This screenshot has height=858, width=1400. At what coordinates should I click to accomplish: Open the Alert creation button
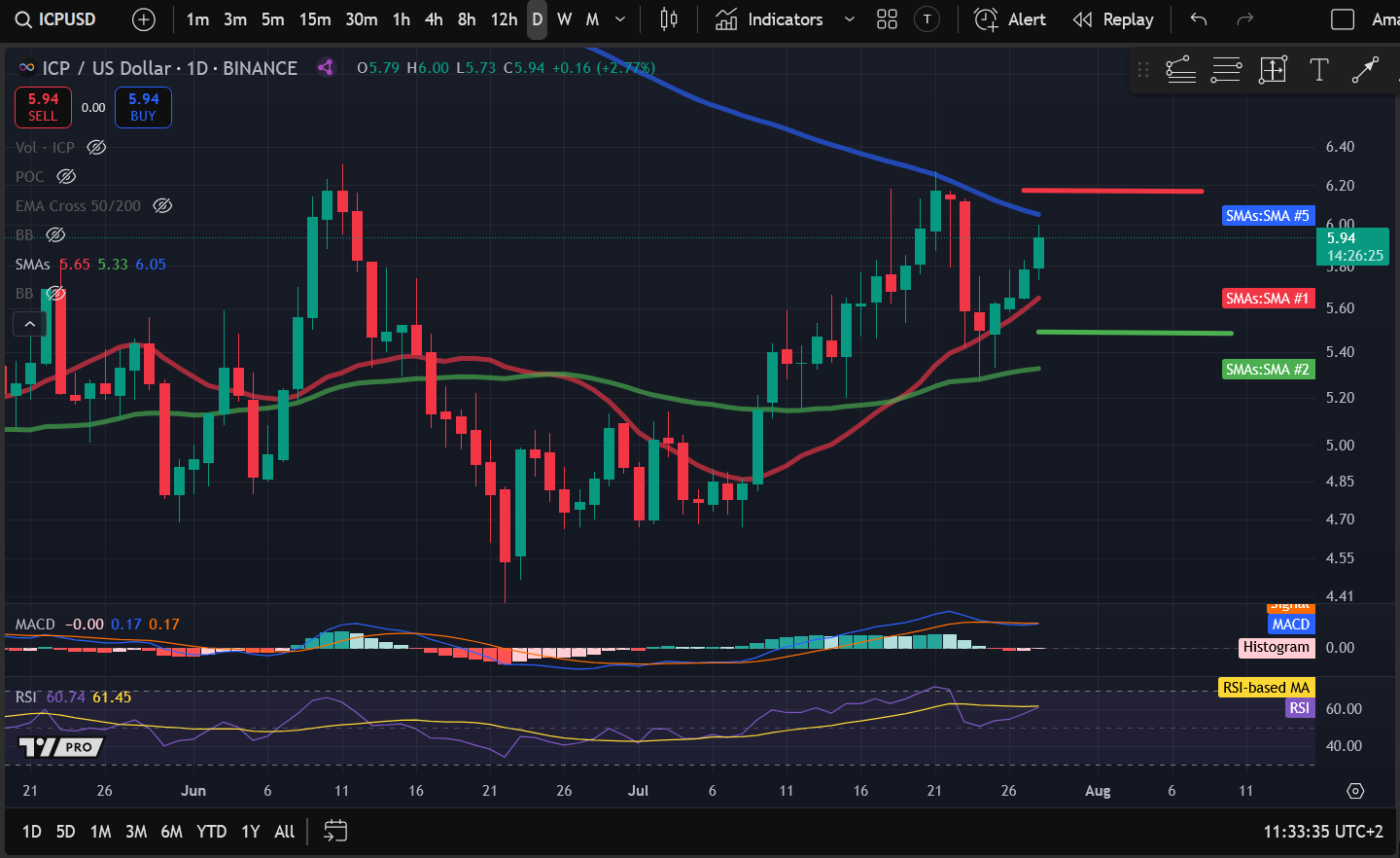tap(1010, 19)
